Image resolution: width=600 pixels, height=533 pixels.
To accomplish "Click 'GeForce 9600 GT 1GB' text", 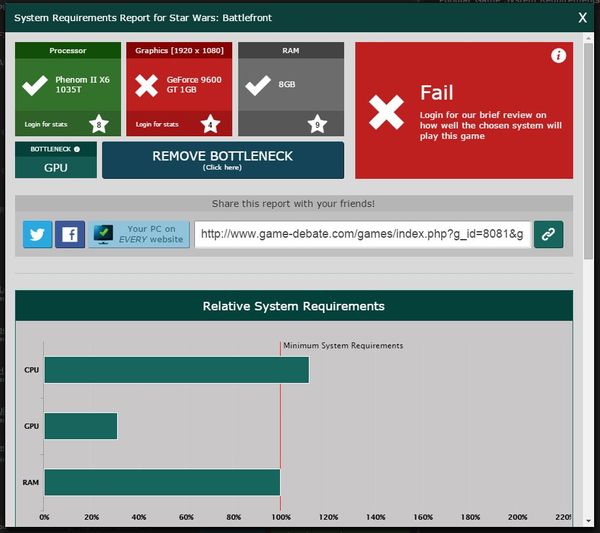I will pyautogui.click(x=194, y=85).
